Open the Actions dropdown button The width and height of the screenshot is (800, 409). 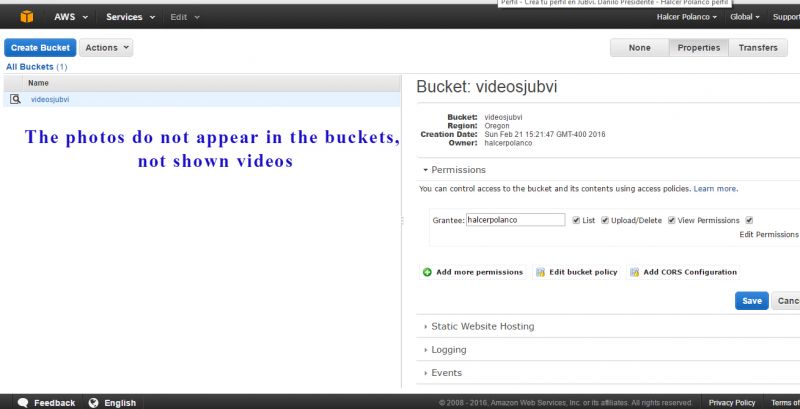(x=106, y=47)
